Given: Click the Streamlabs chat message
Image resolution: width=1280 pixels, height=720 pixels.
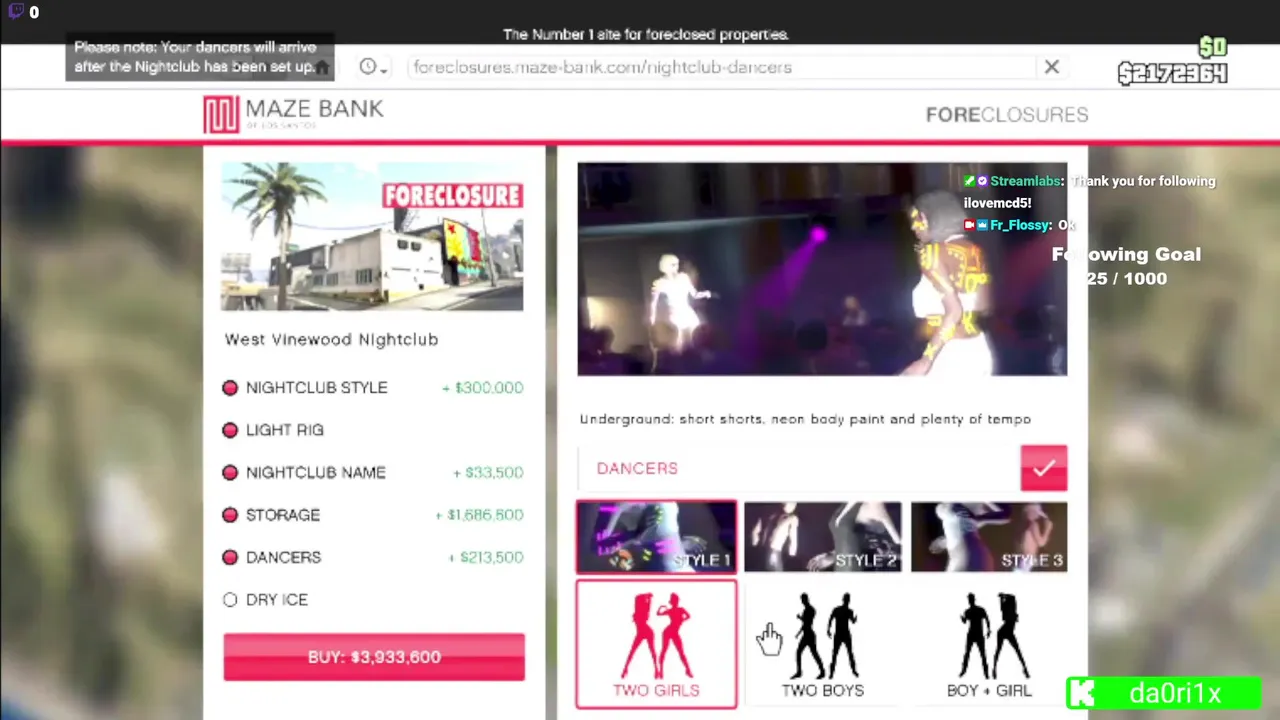Looking at the screenshot, I should (1089, 192).
